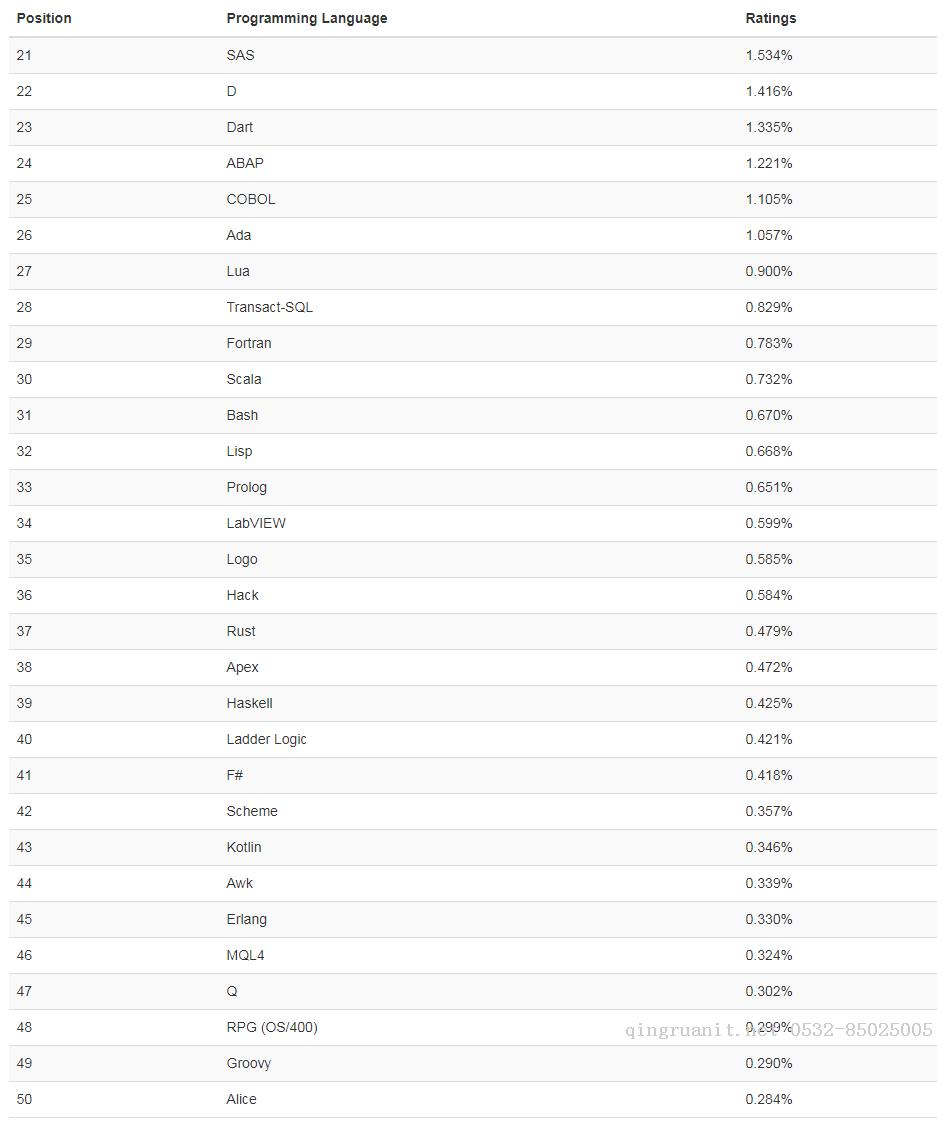The height and width of the screenshot is (1126, 945).
Task: Select Haskell in the table
Action: click(x=249, y=703)
